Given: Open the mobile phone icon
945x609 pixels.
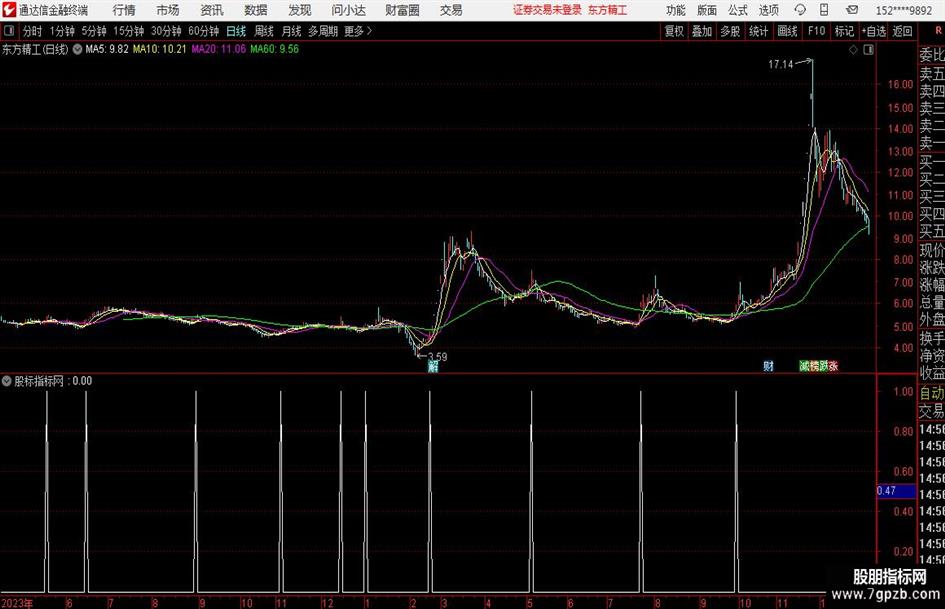Looking at the screenshot, I should (824, 10).
